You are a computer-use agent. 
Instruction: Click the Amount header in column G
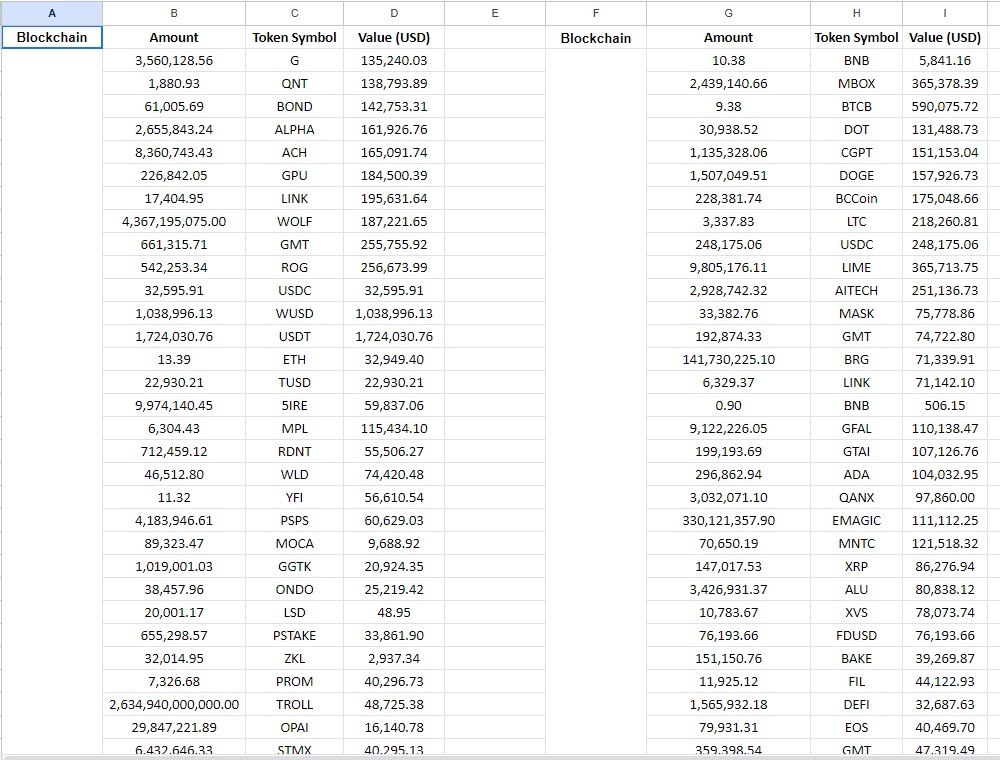click(728, 37)
